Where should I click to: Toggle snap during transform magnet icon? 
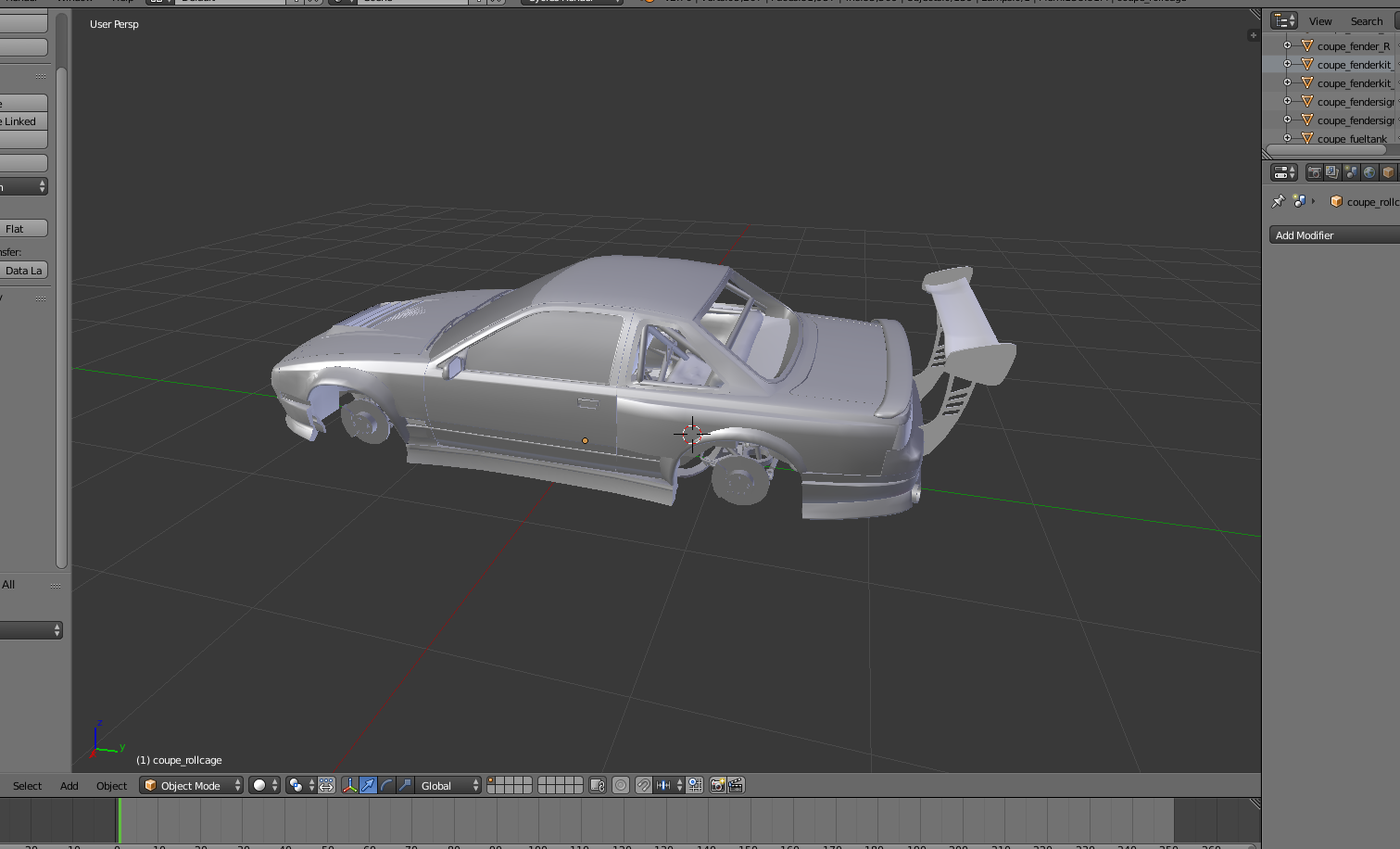643,785
